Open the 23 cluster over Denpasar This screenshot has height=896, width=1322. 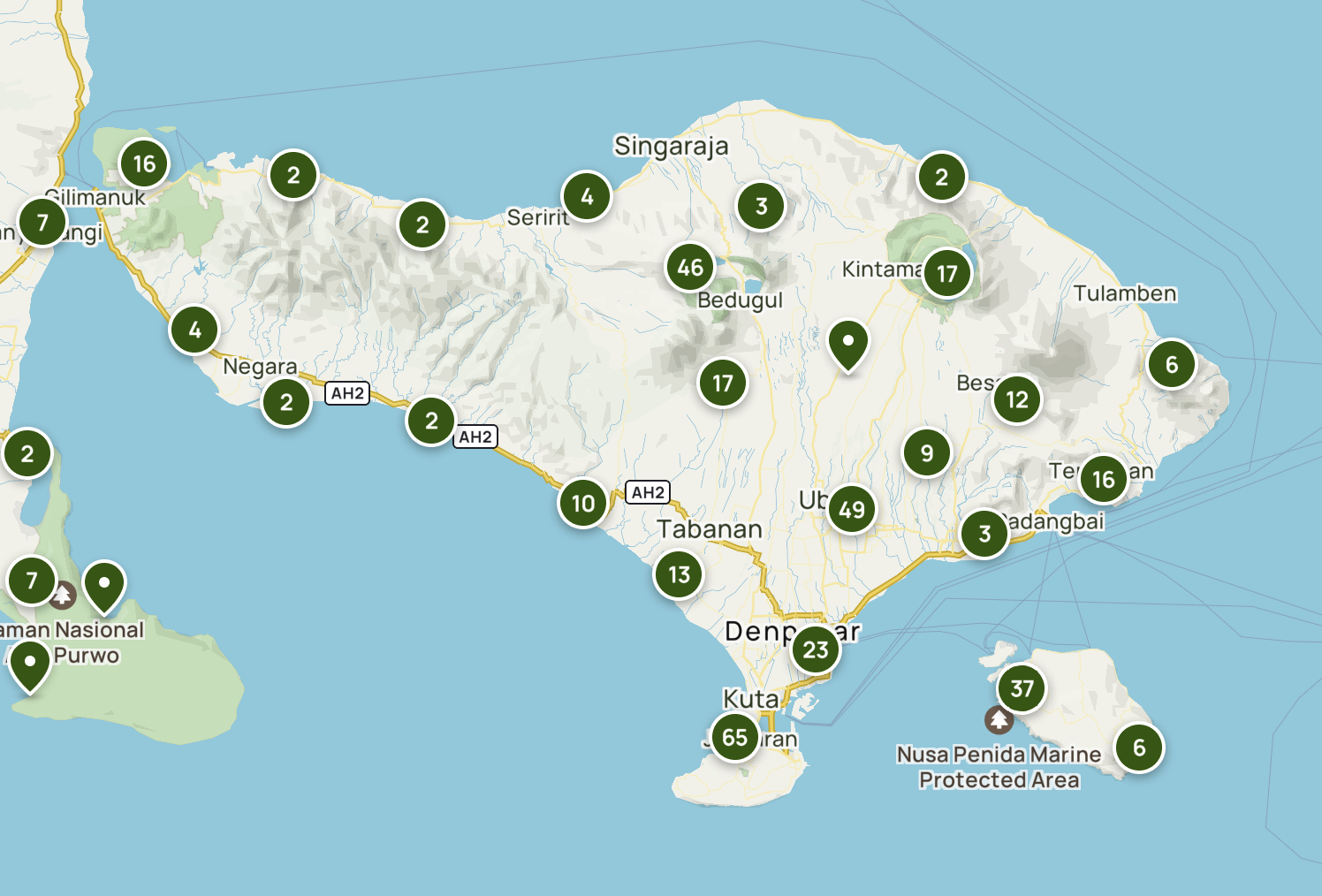[x=816, y=649]
